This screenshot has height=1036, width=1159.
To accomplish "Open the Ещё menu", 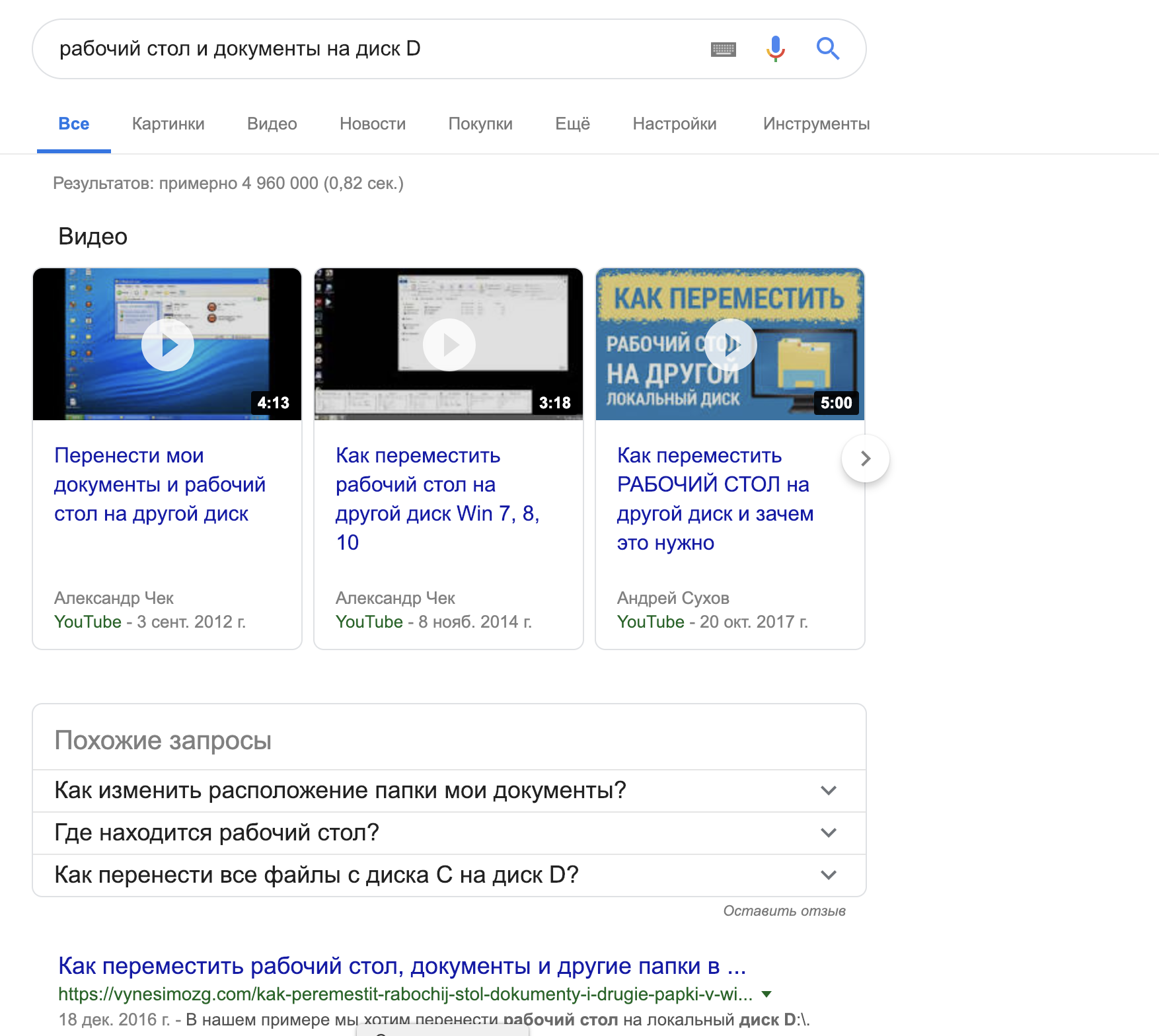I will (x=573, y=124).
